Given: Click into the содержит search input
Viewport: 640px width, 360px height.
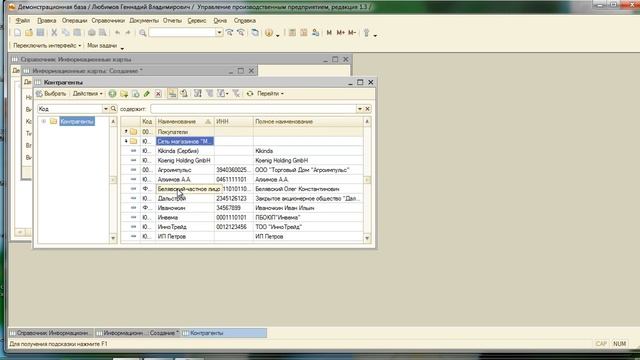Looking at the screenshot, I should (253, 109).
